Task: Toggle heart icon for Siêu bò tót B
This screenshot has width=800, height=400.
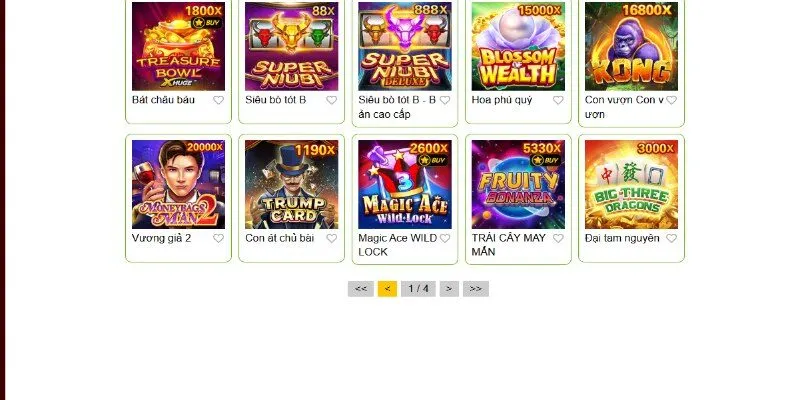Action: pos(332,100)
